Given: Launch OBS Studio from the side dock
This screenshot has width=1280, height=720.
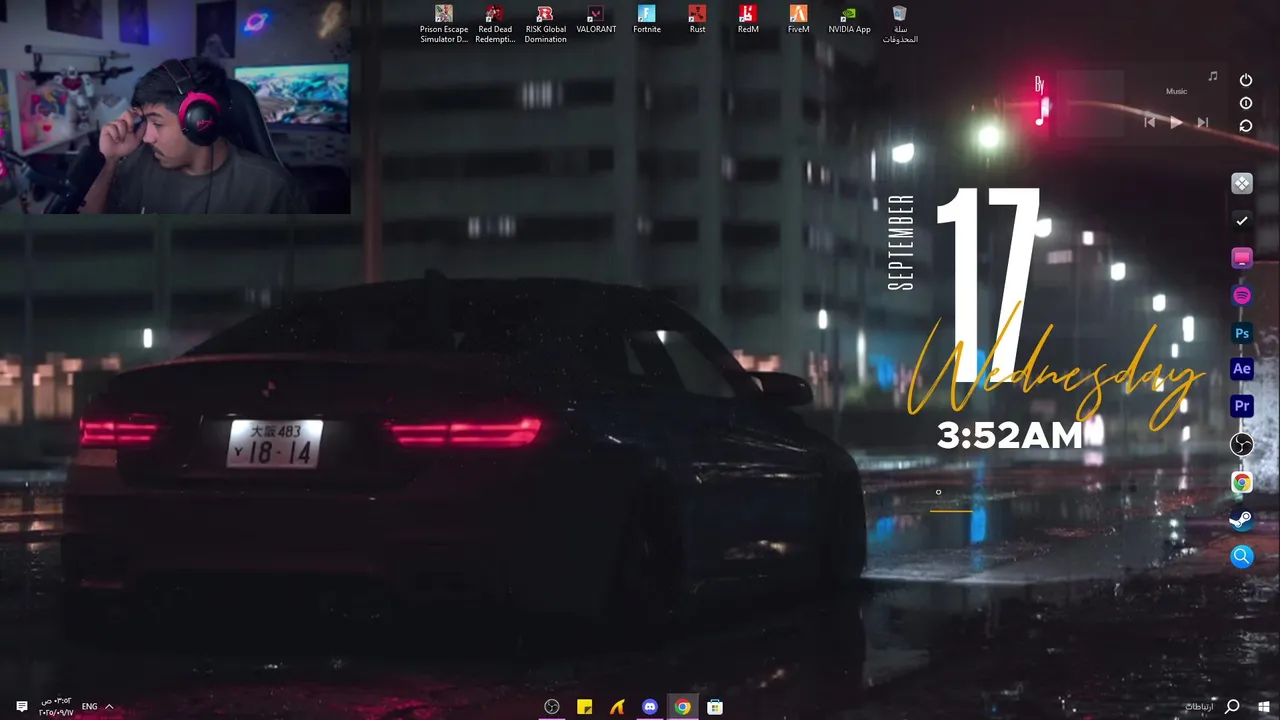Looking at the screenshot, I should point(1241,445).
